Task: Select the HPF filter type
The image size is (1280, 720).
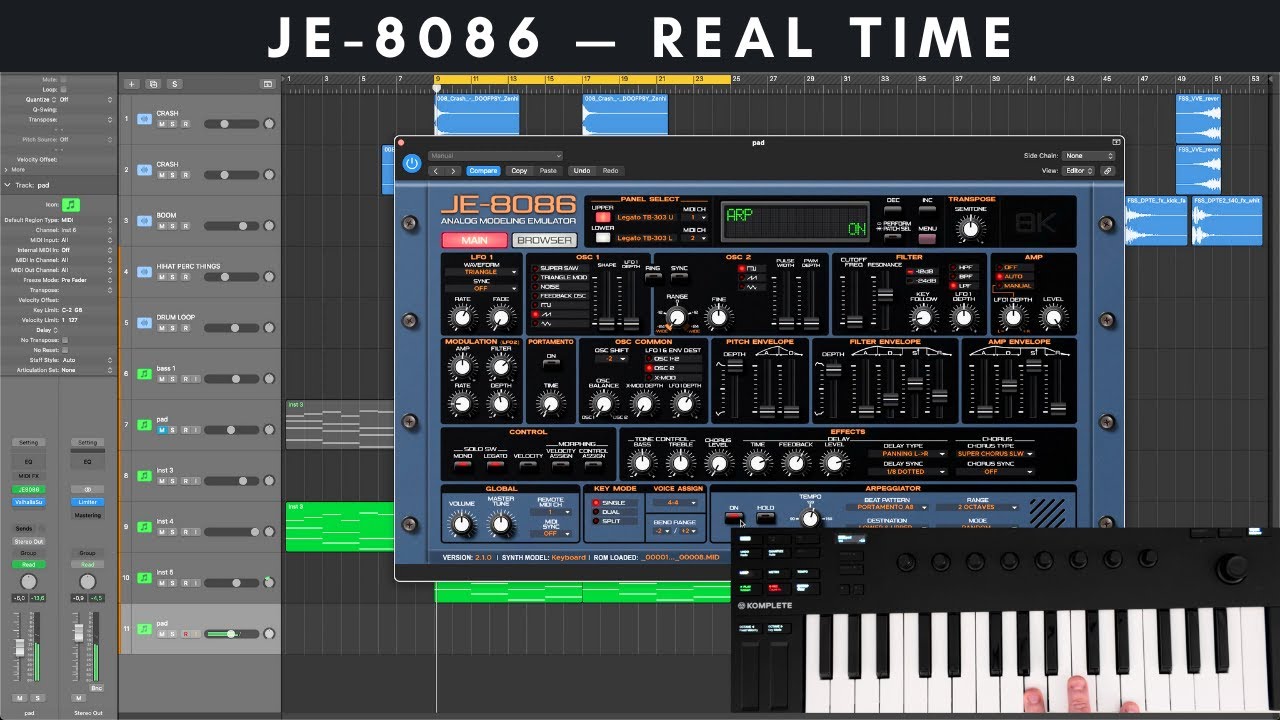Action: point(964,268)
